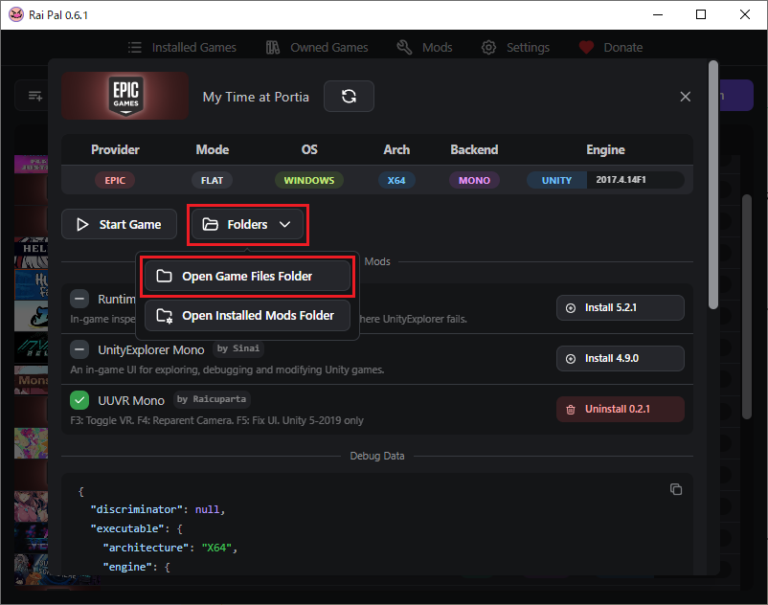768x605 pixels.
Task: Choose Open Installed Mods Folder
Action: pyautogui.click(x=247, y=315)
